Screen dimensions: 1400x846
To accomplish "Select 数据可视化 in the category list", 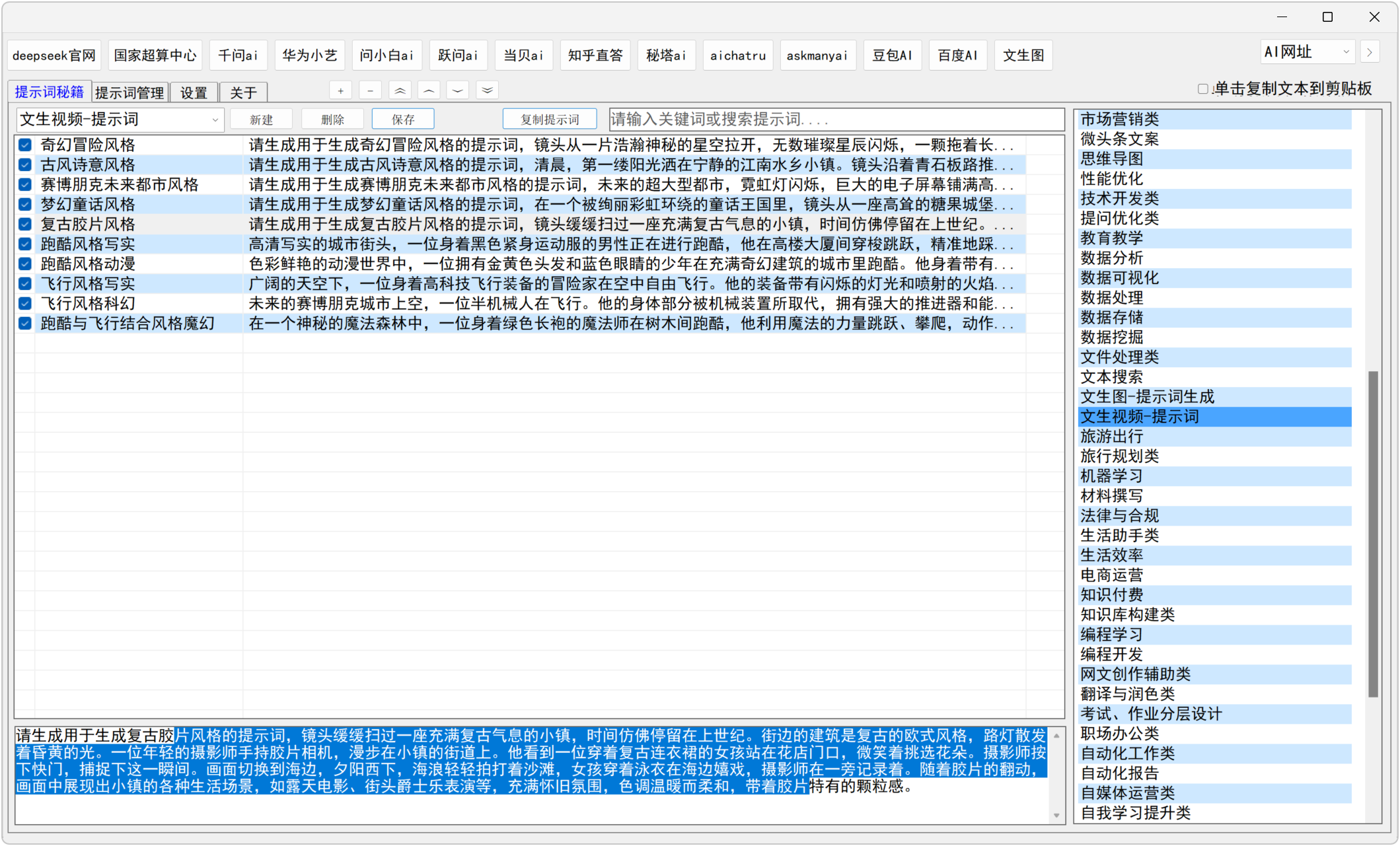I will pos(1214,278).
